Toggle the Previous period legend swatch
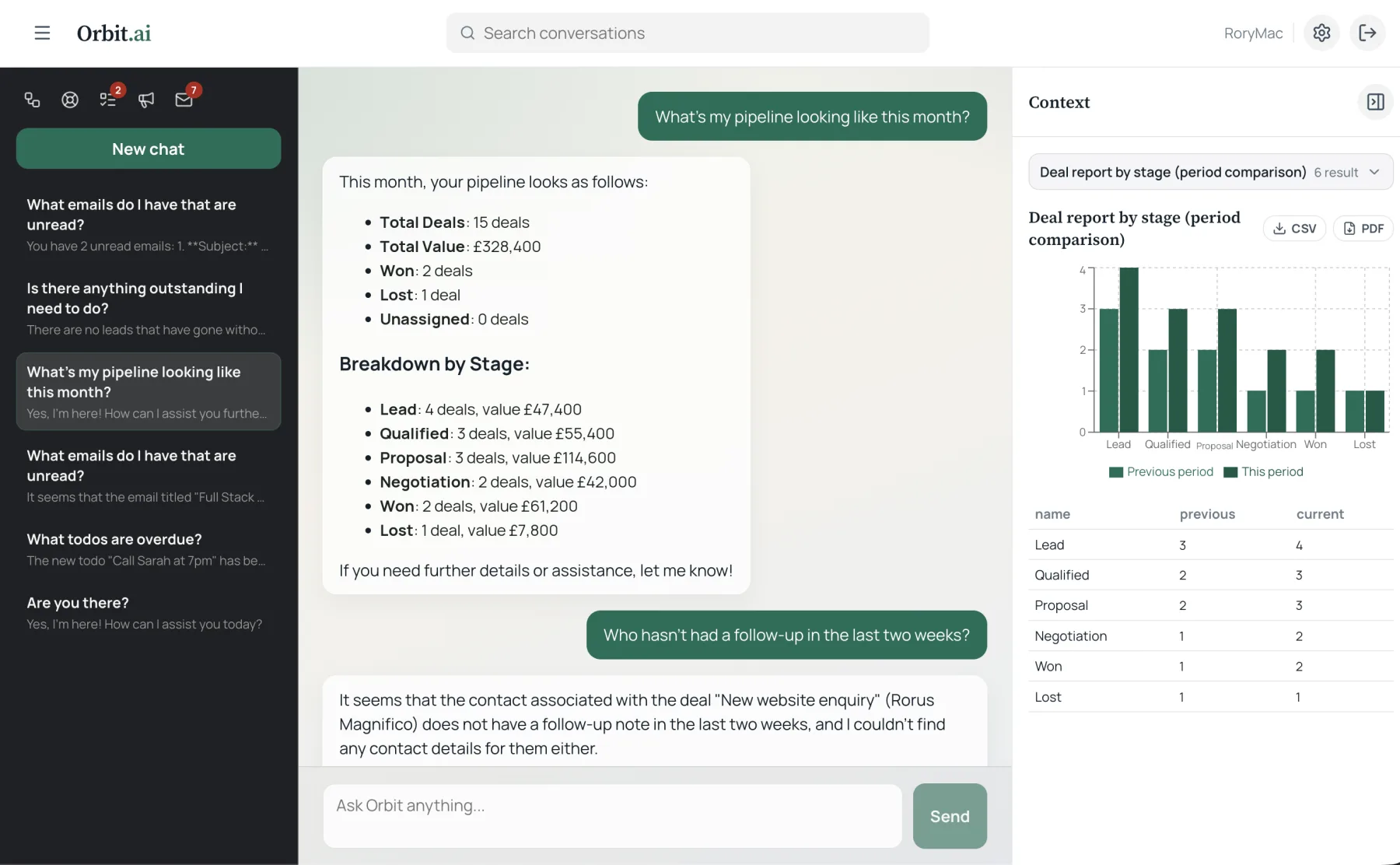The image size is (1400, 865). coord(1116,472)
